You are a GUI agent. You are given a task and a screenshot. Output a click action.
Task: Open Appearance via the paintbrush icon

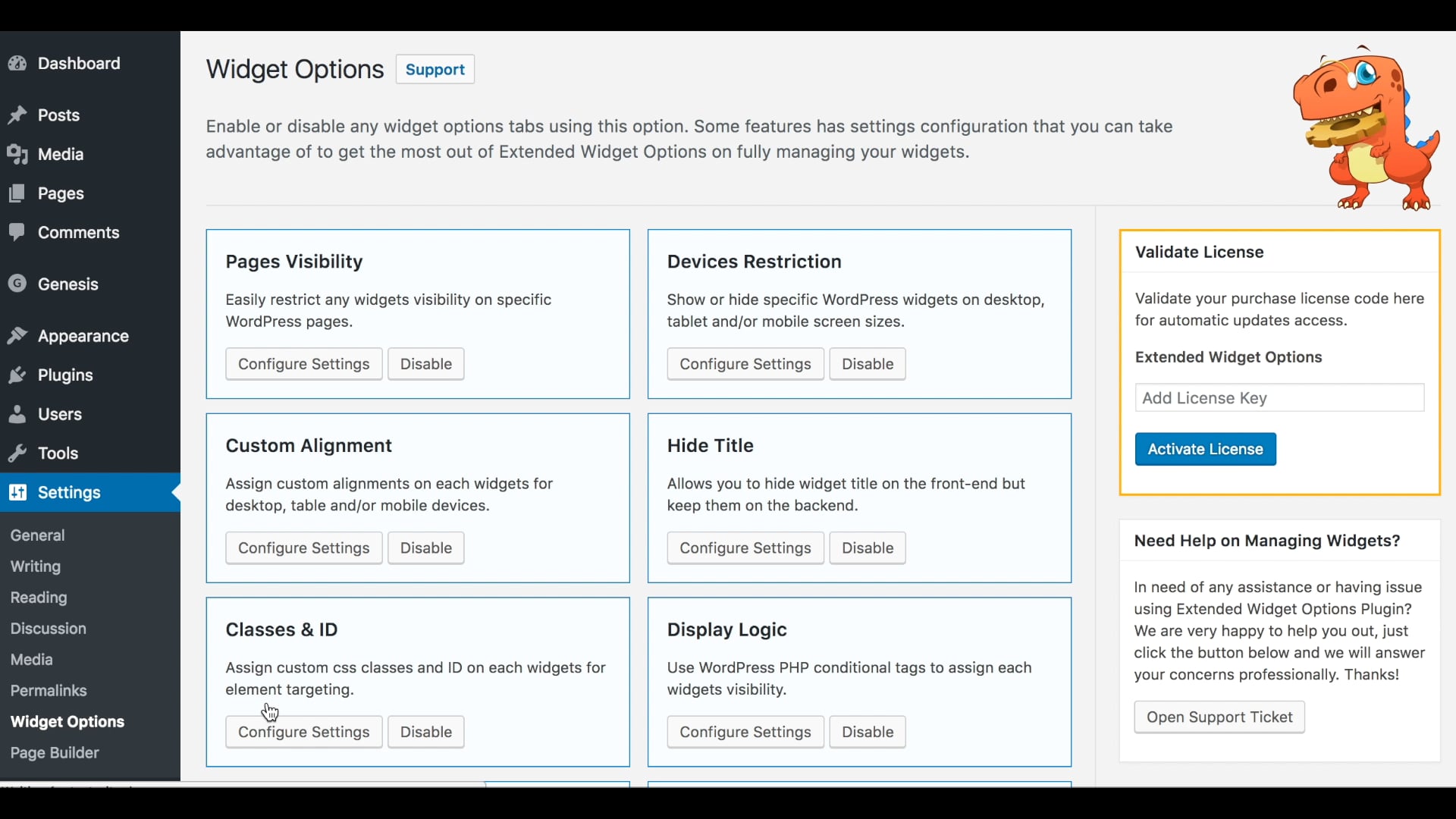(17, 336)
